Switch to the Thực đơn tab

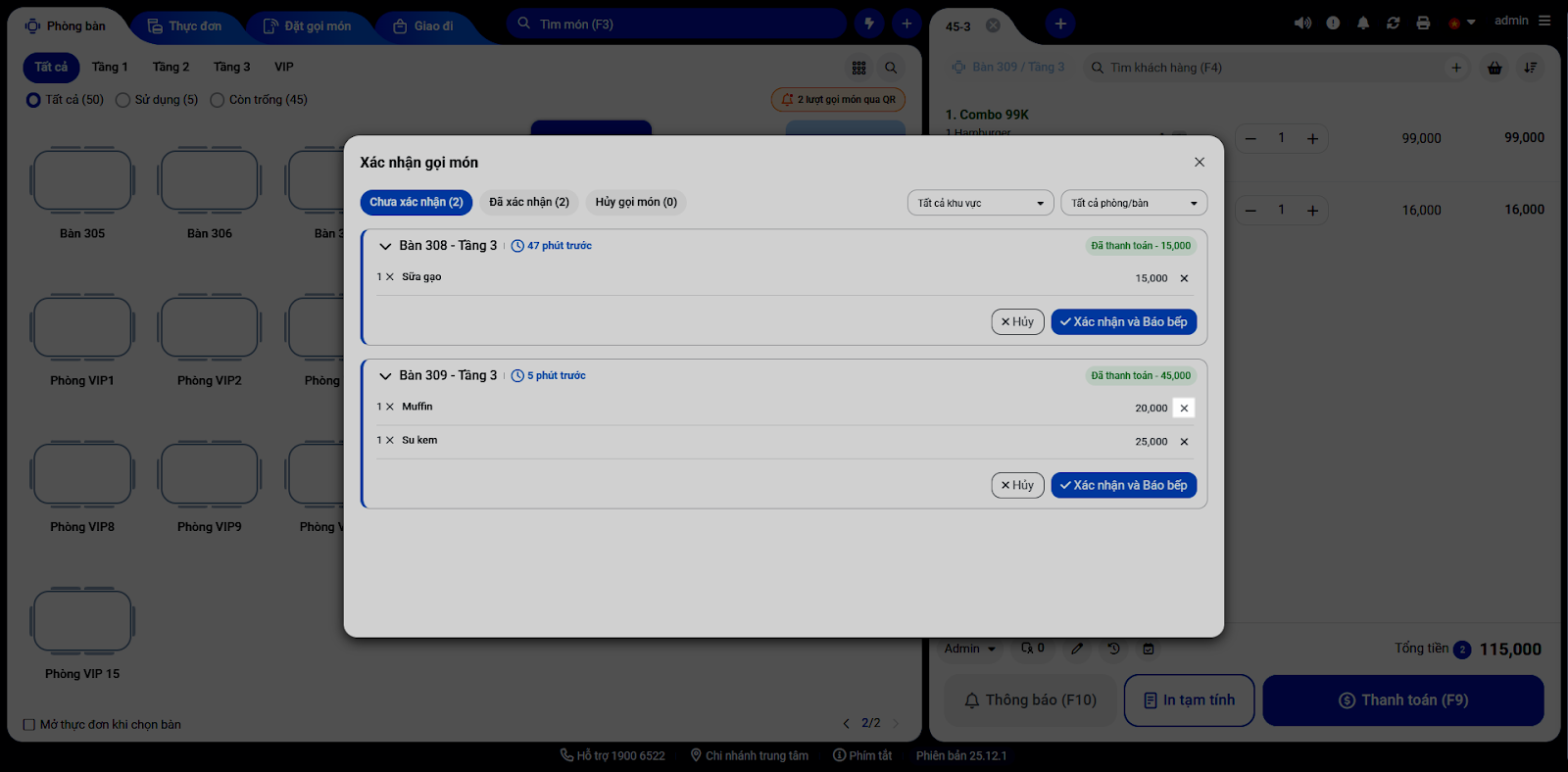(185, 26)
